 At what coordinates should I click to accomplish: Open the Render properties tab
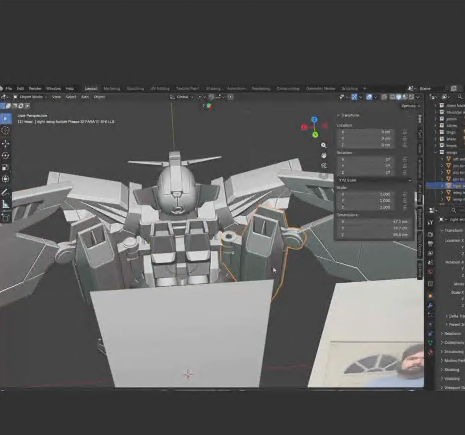[430, 234]
